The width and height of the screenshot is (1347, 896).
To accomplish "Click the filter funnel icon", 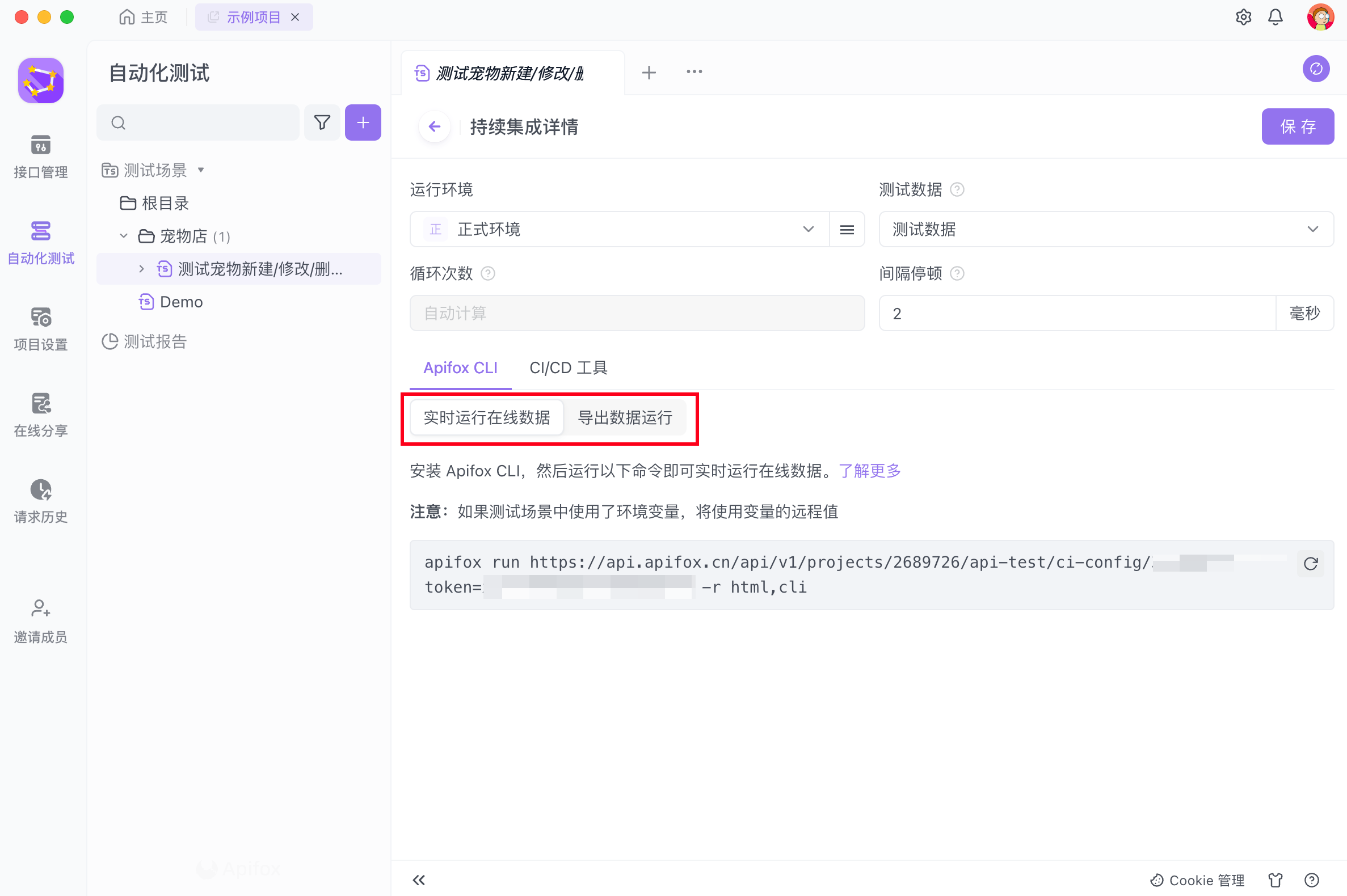I will click(322, 122).
